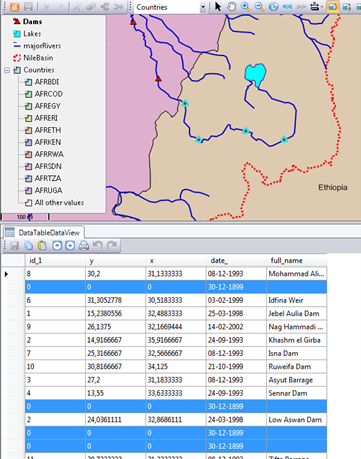The image size is (361, 459).
Task: Choose the zoom out magnifier tool
Action: (259, 6)
